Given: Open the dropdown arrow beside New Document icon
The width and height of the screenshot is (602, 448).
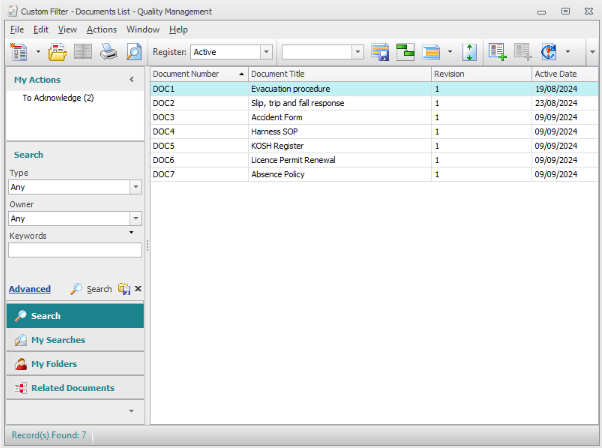Looking at the screenshot, I should [38, 51].
